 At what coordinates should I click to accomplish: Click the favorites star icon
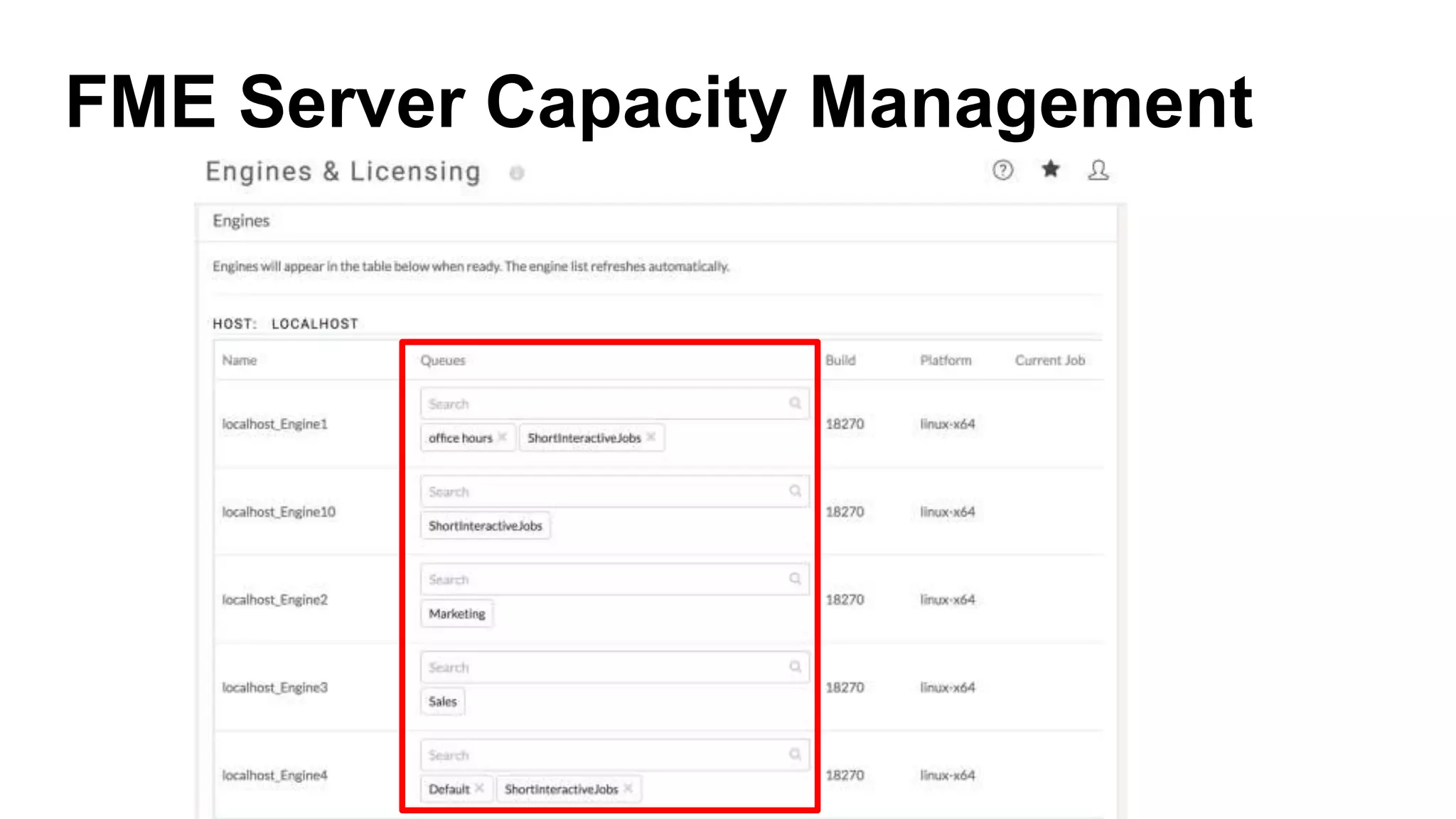1050,169
